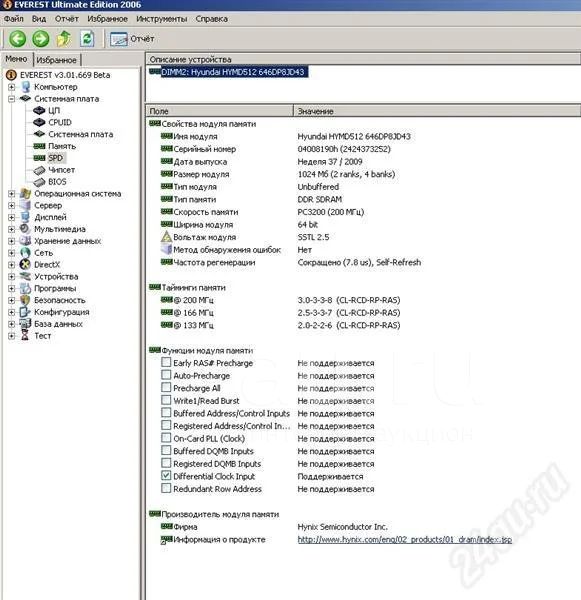581x600 pixels.
Task: Open the hynix.com product information link
Action: (x=405, y=540)
